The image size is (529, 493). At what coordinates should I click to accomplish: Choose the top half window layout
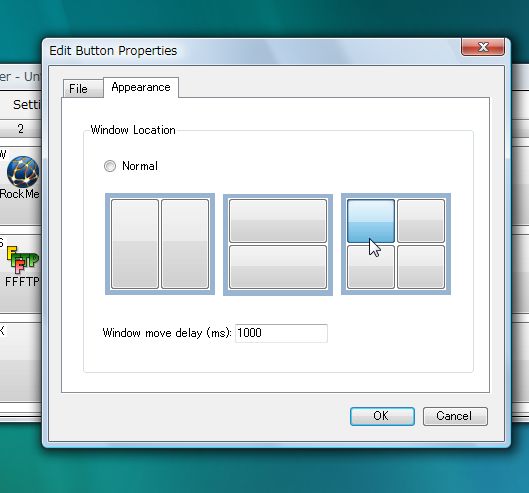click(278, 221)
